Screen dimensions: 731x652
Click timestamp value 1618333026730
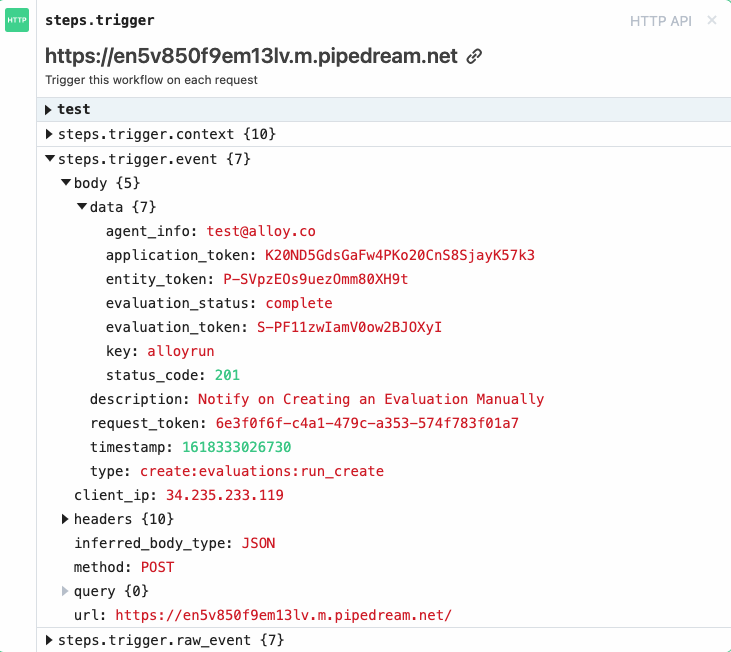(236, 447)
